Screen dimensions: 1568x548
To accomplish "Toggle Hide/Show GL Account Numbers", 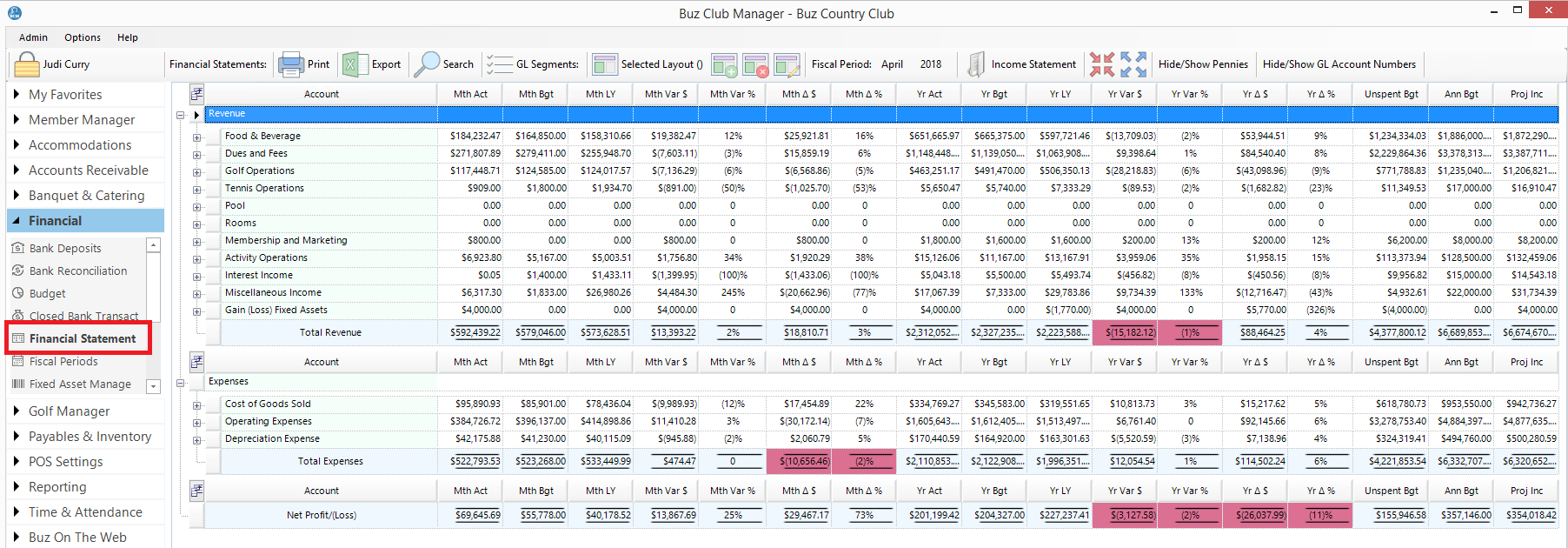I will click(1339, 64).
